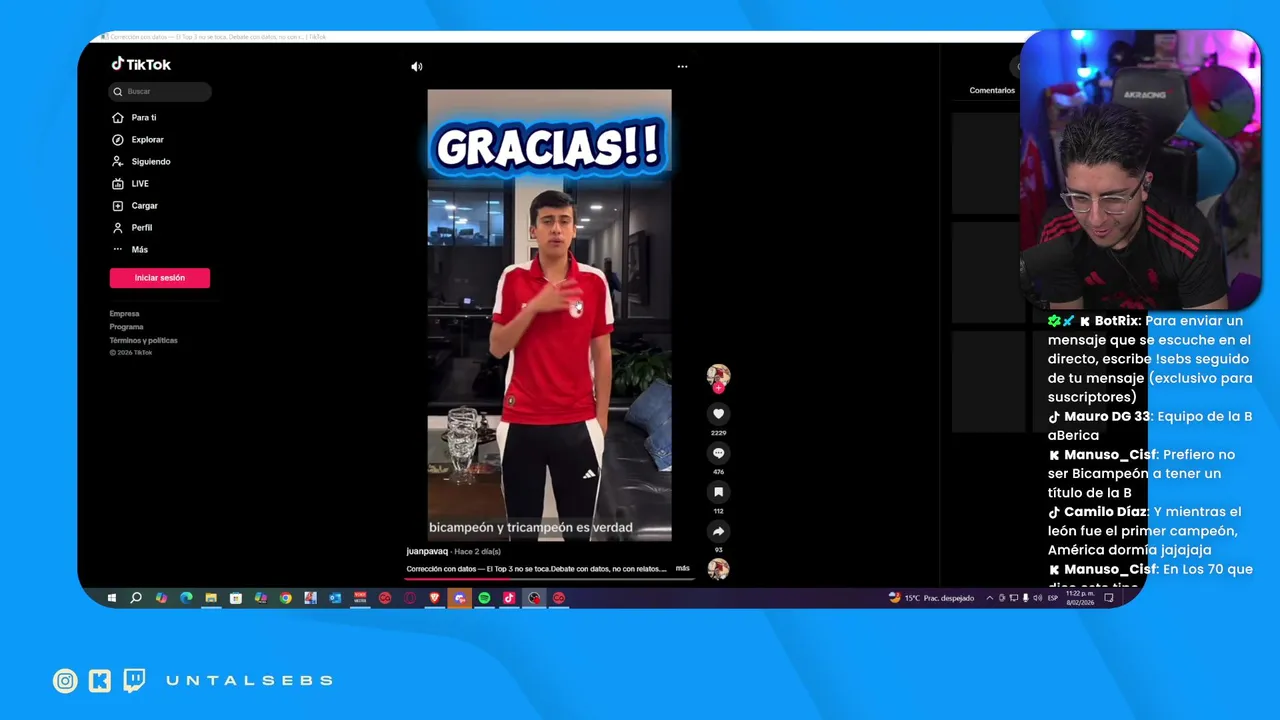The width and height of the screenshot is (1280, 720).
Task: Open the volume tray icon
Action: [x=1037, y=598]
